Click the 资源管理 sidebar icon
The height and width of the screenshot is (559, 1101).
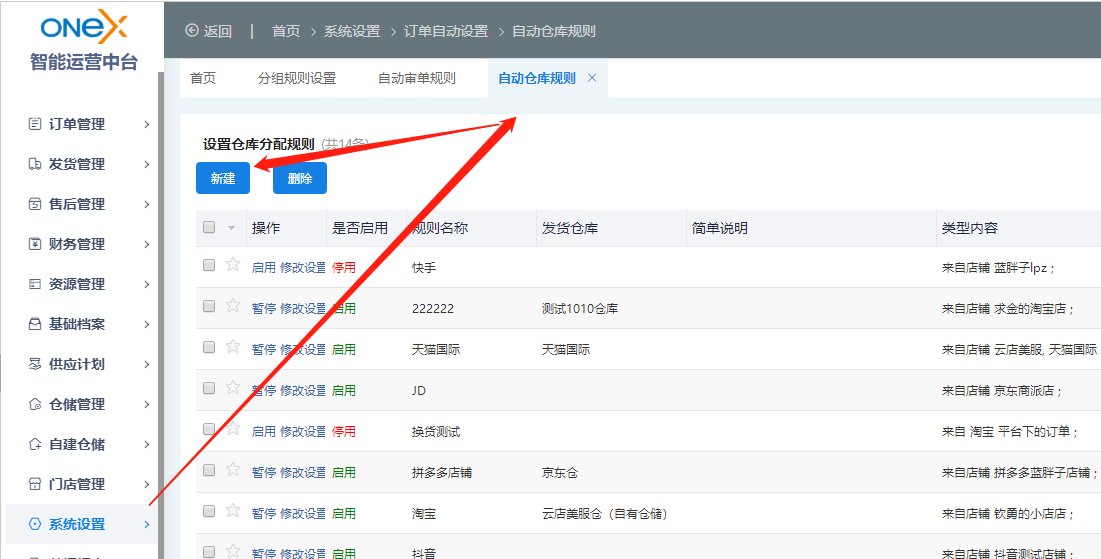click(x=34, y=284)
